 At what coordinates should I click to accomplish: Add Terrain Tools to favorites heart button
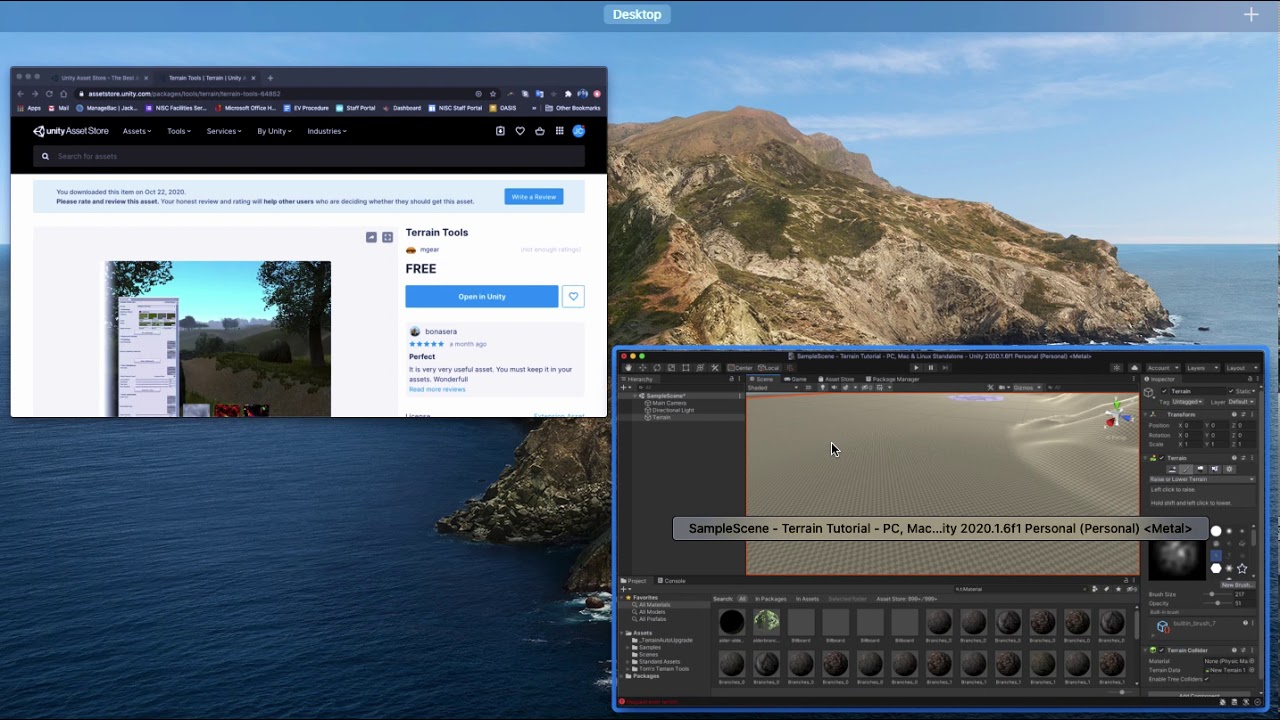[573, 296]
